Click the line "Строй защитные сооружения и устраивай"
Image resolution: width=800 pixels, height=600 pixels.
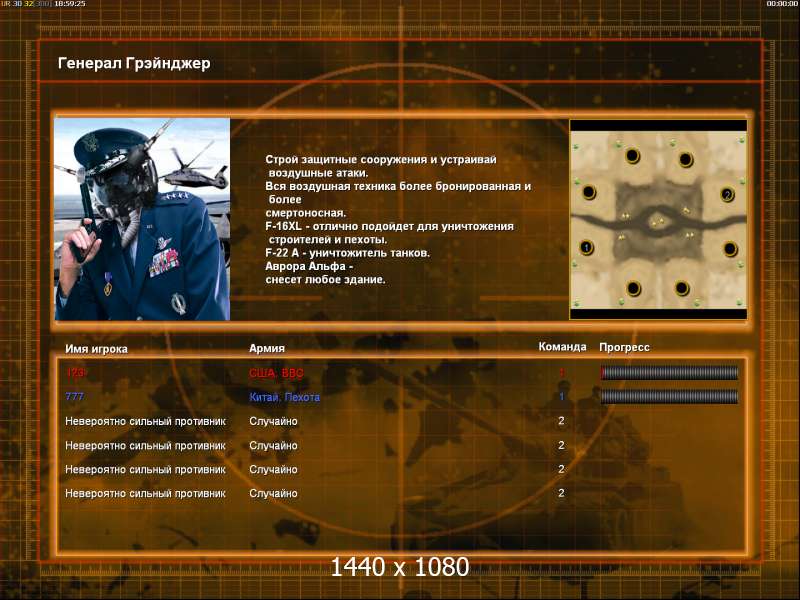click(381, 160)
